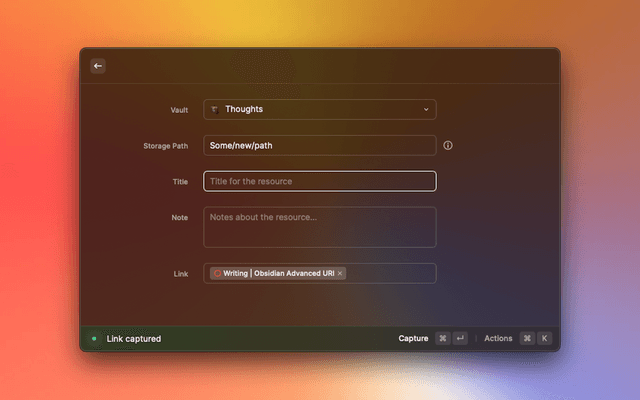
Task: Click the Thoughts vault icon
Action: (215, 109)
